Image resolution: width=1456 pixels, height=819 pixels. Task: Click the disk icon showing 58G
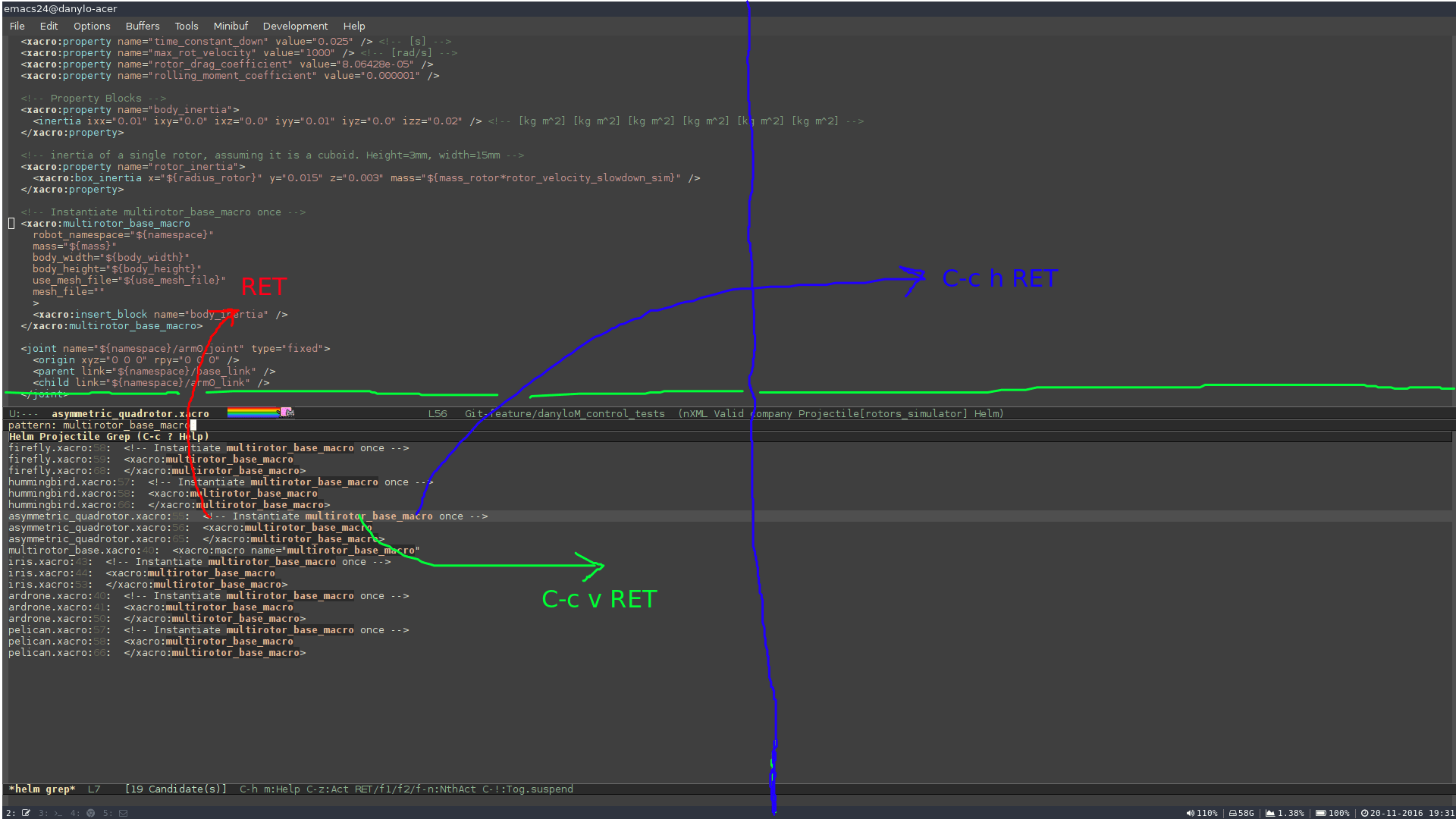pyautogui.click(x=1234, y=813)
